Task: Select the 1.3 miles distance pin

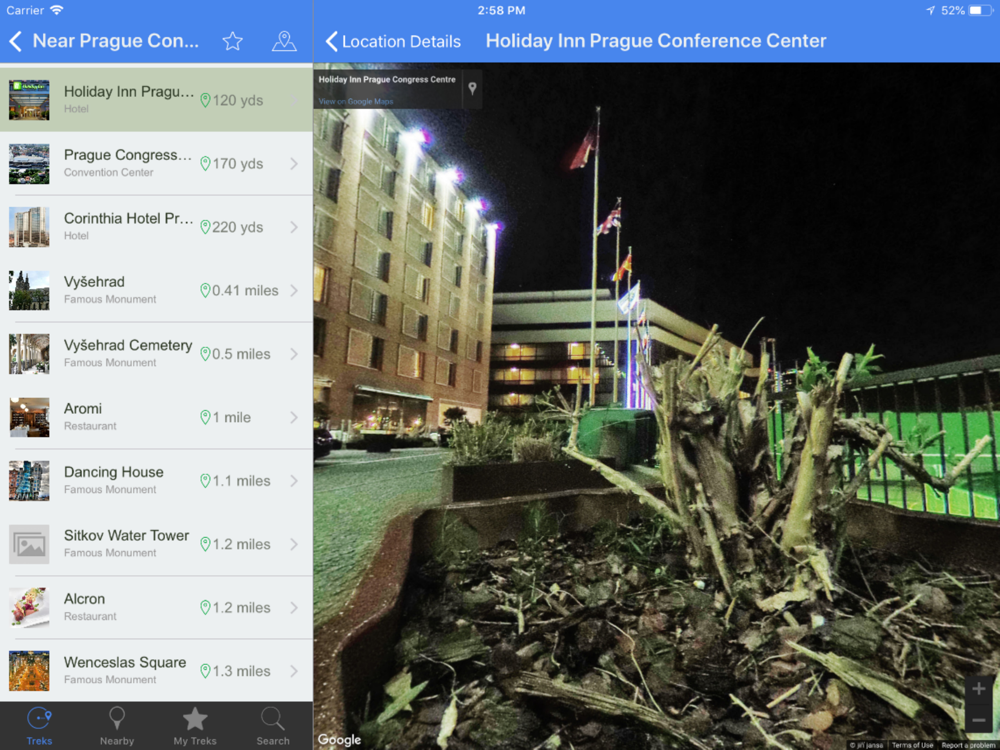Action: click(205, 672)
